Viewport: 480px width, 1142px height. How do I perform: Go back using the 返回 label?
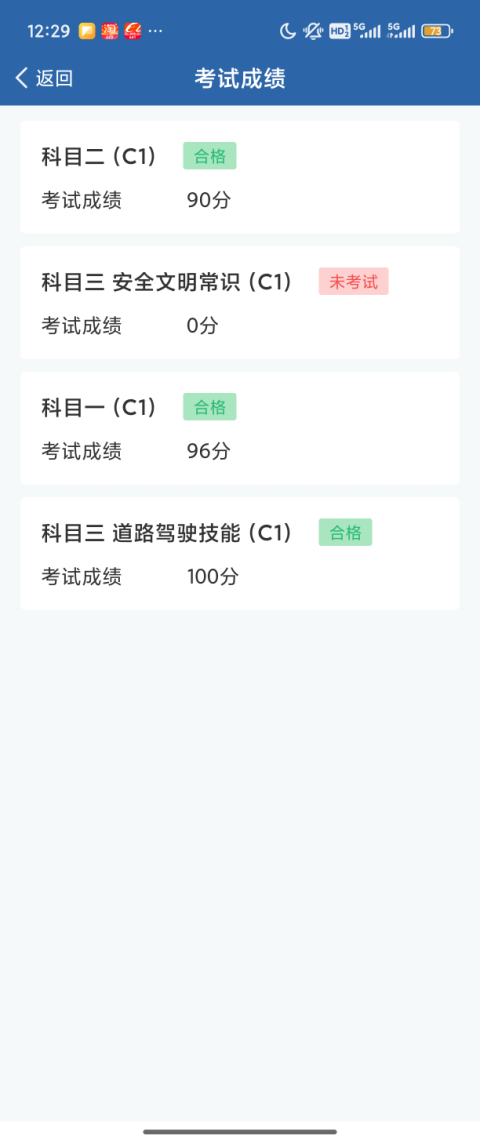click(55, 78)
